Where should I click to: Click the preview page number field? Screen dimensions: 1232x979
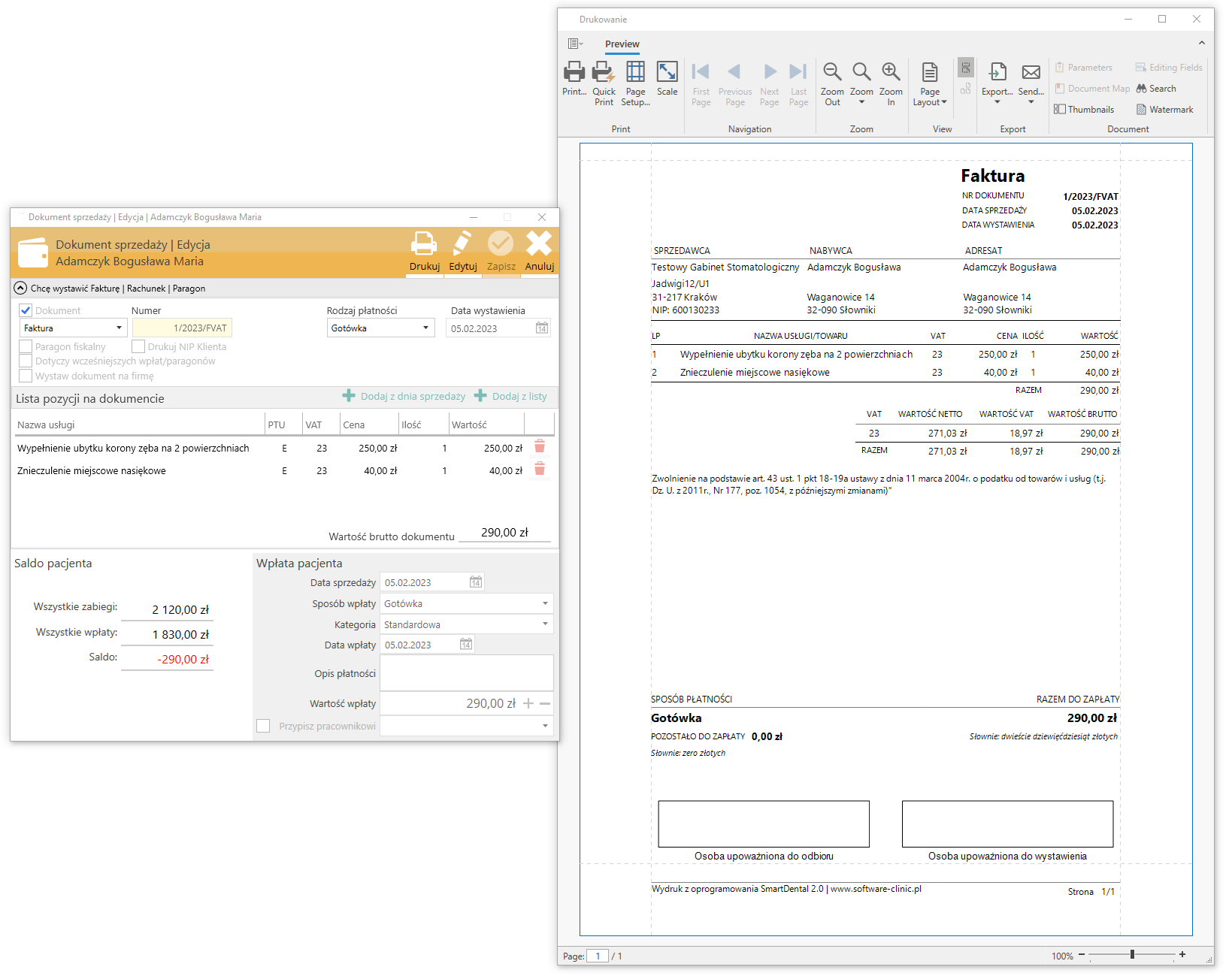point(598,956)
